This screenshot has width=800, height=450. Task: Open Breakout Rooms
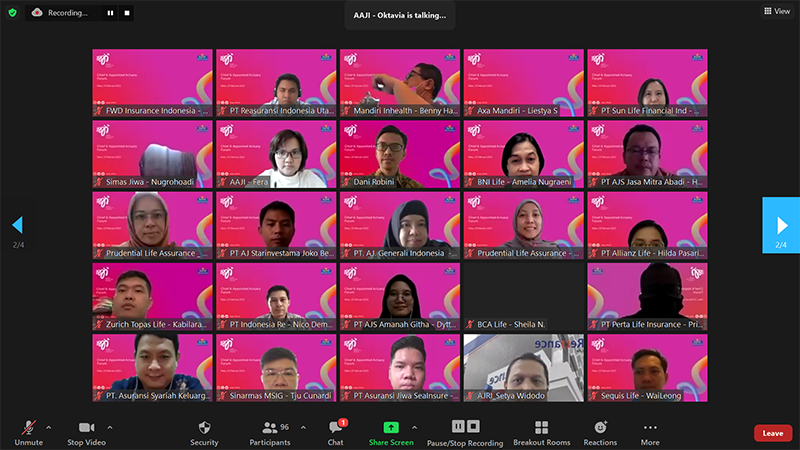(541, 433)
